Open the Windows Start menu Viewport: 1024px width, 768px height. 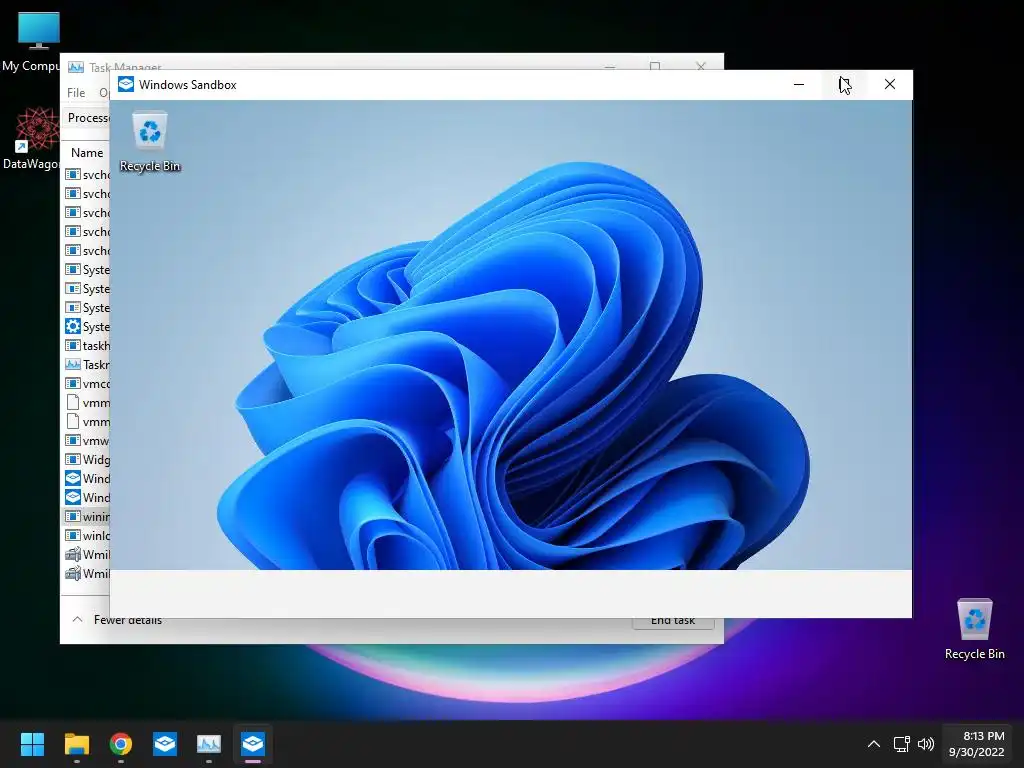tap(32, 744)
